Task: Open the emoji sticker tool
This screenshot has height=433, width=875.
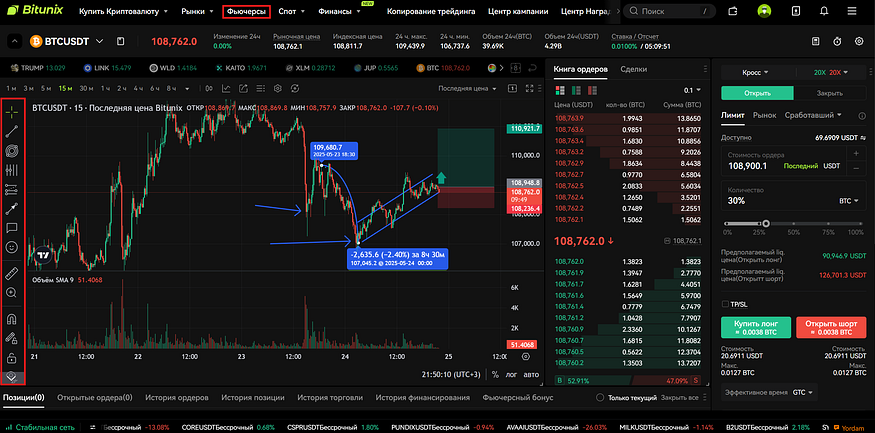Action: (13, 246)
